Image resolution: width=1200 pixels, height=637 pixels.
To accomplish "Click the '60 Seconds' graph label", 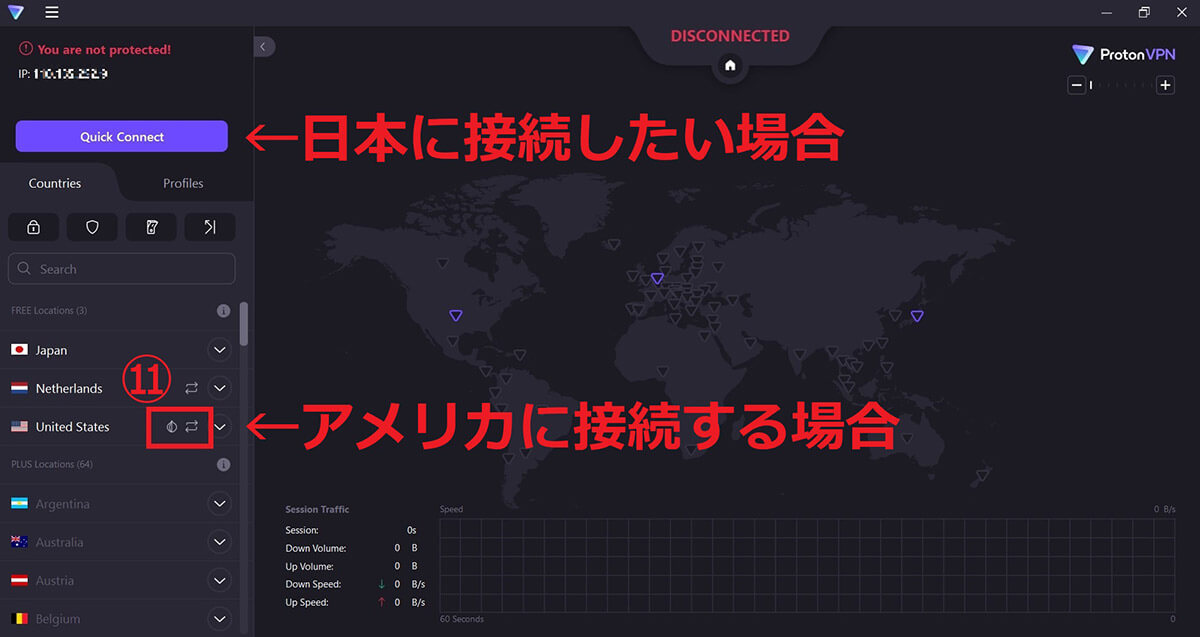I will point(462,620).
